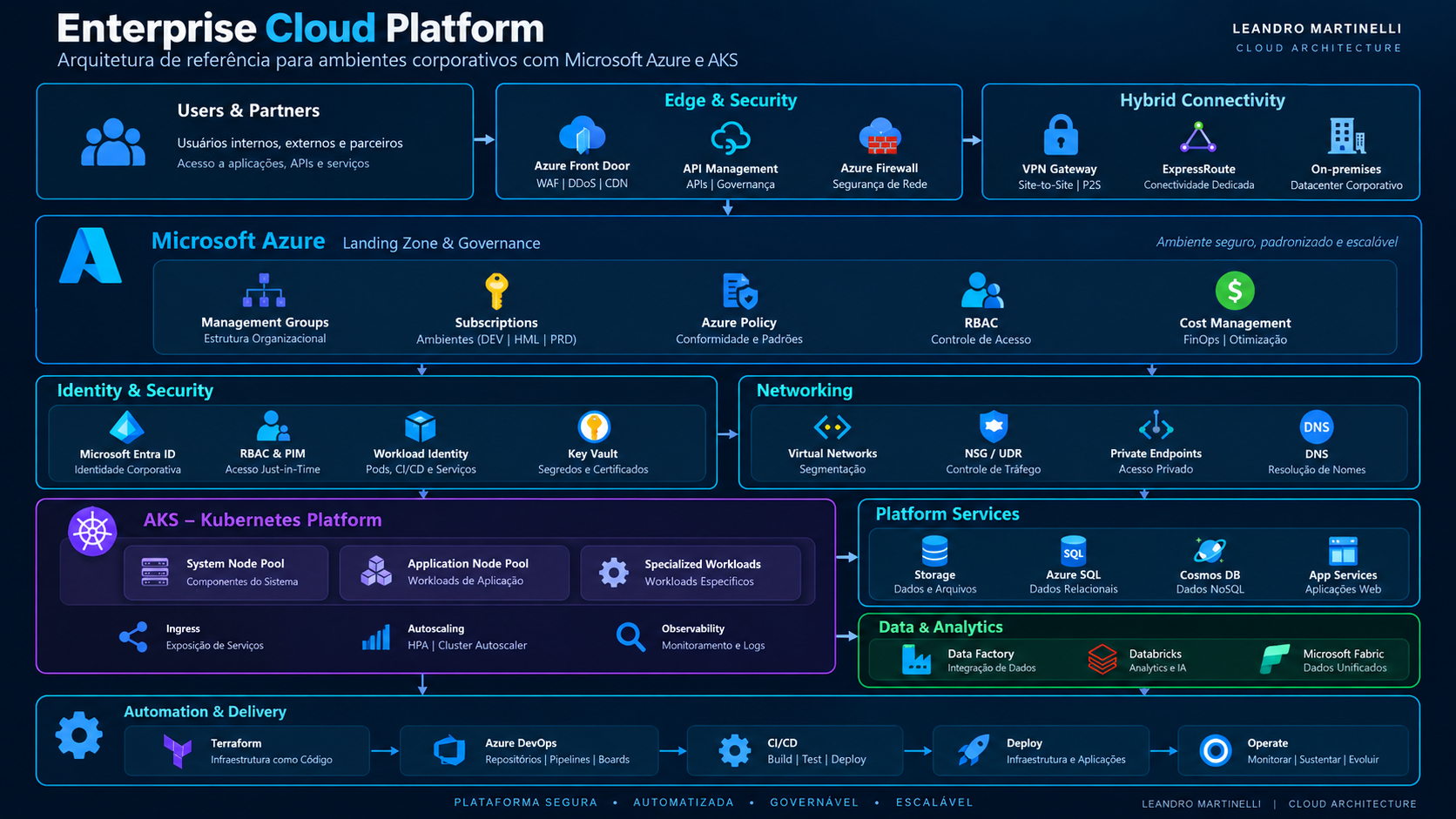Click the Azure SQL database icon

tap(1074, 551)
